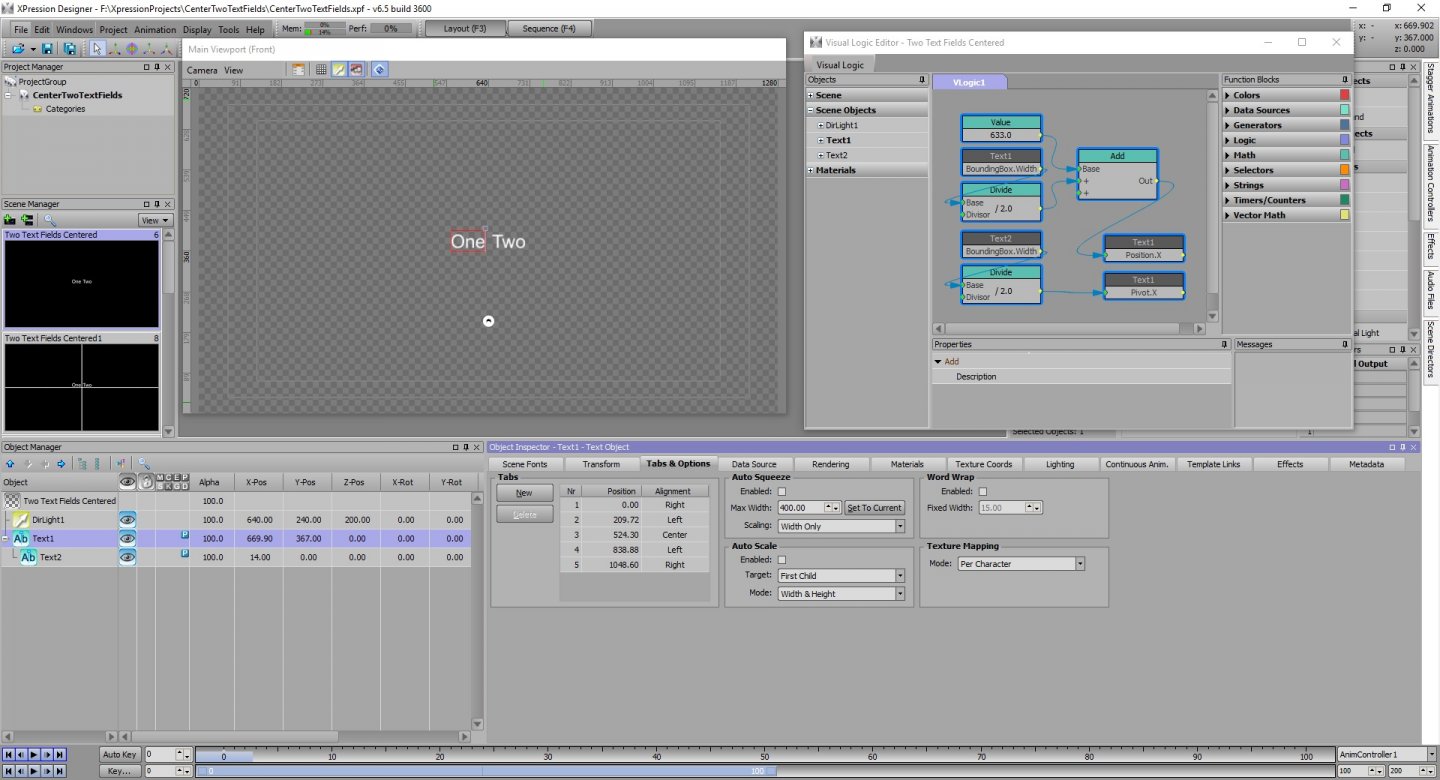Click the move up arrow in Object Manager
The width and height of the screenshot is (1440, 780).
click(x=10, y=464)
